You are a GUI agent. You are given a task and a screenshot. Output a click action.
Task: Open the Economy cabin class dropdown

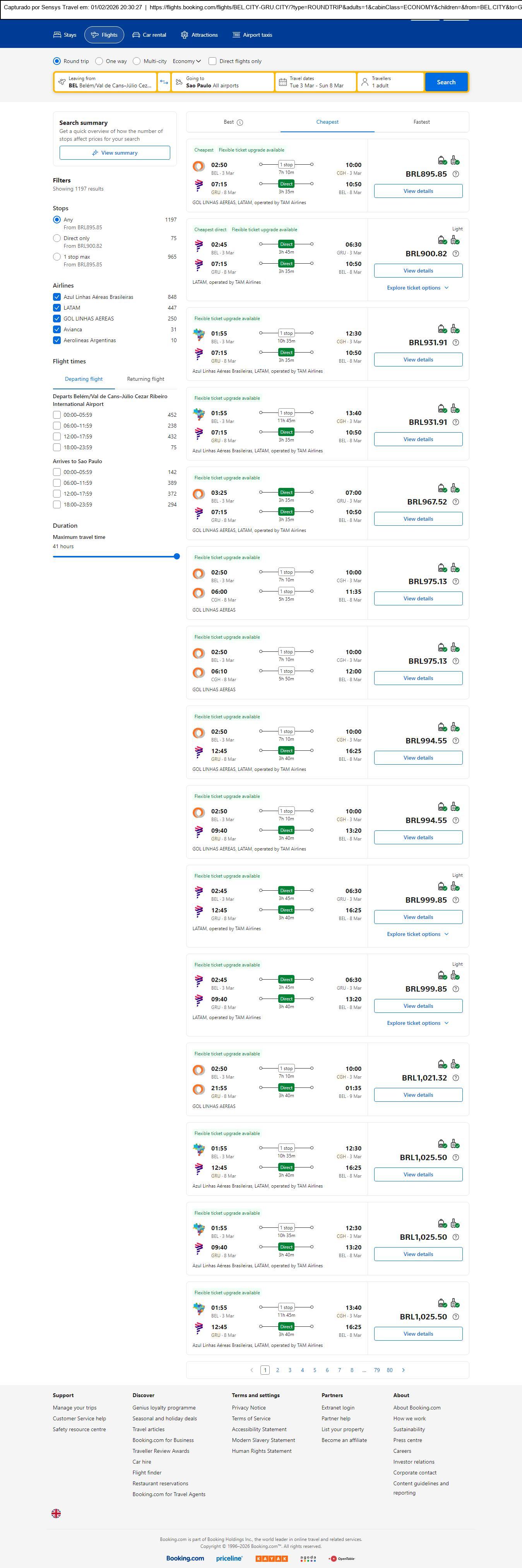187,61
